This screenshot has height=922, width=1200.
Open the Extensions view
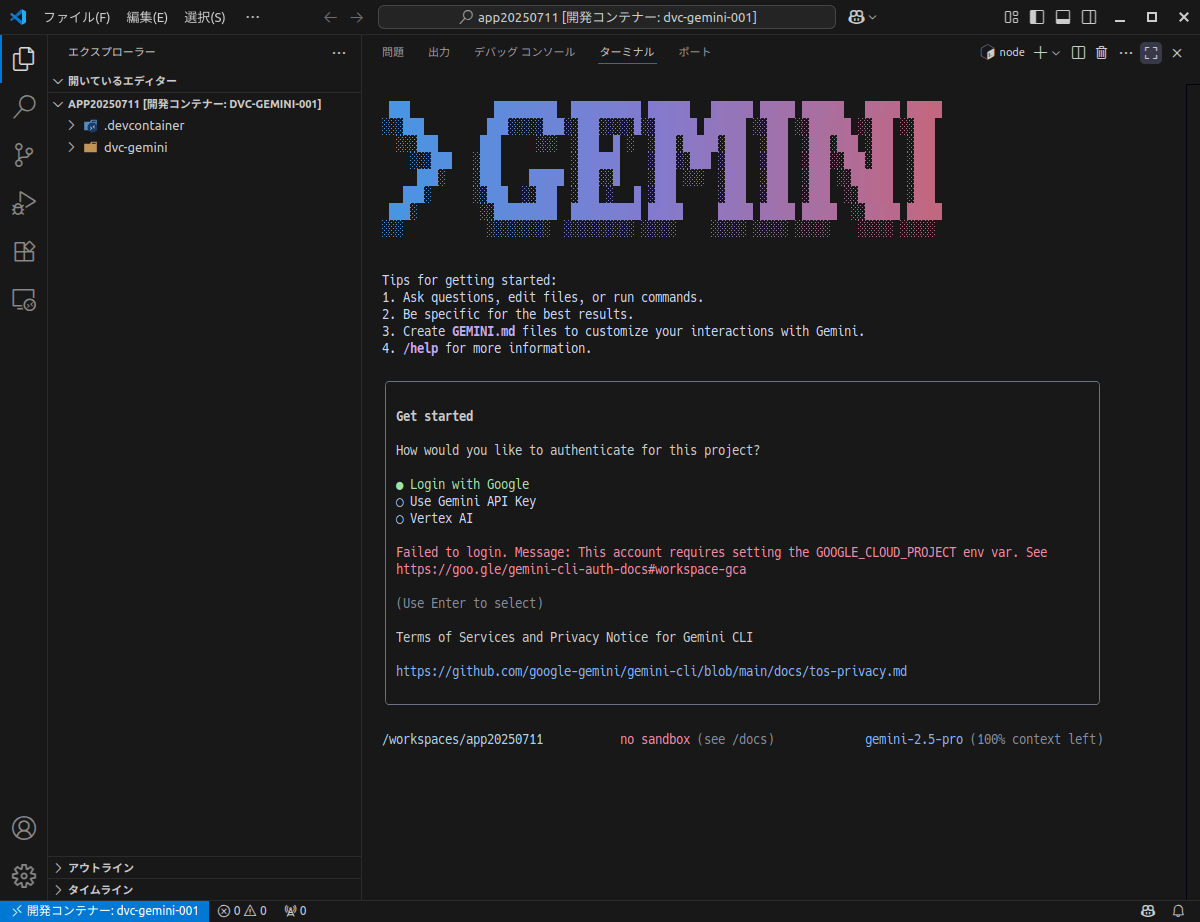(x=24, y=251)
